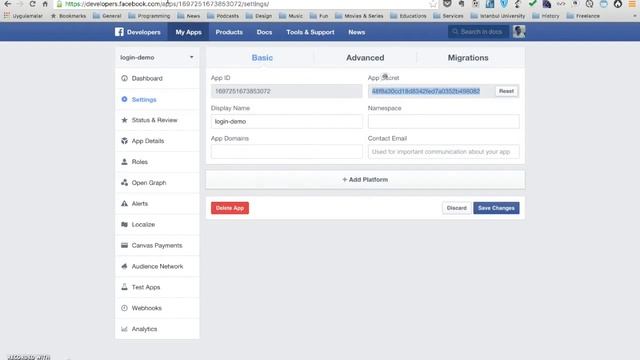The height and width of the screenshot is (360, 640).
Task: Open Analytics section
Action: (x=157, y=329)
